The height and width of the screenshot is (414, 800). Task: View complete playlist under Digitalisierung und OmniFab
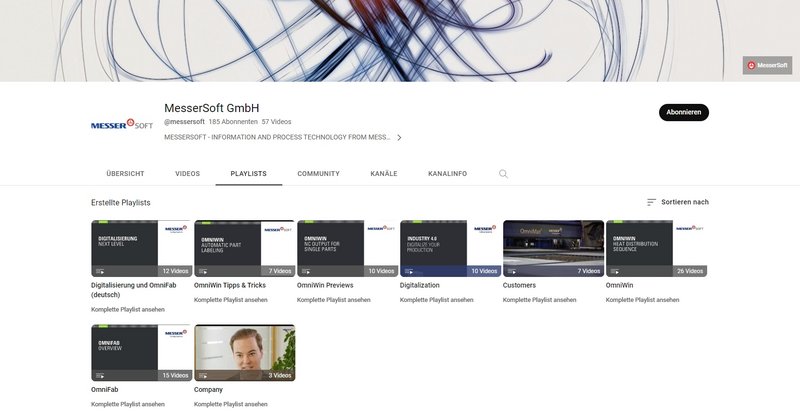coord(128,310)
